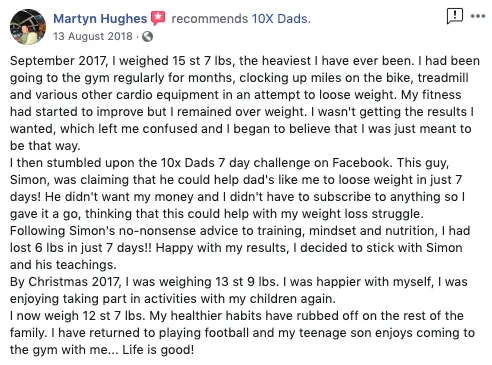This screenshot has height=365, width=492.
Task: Select the word "Facebook" in the review
Action: (361, 163)
